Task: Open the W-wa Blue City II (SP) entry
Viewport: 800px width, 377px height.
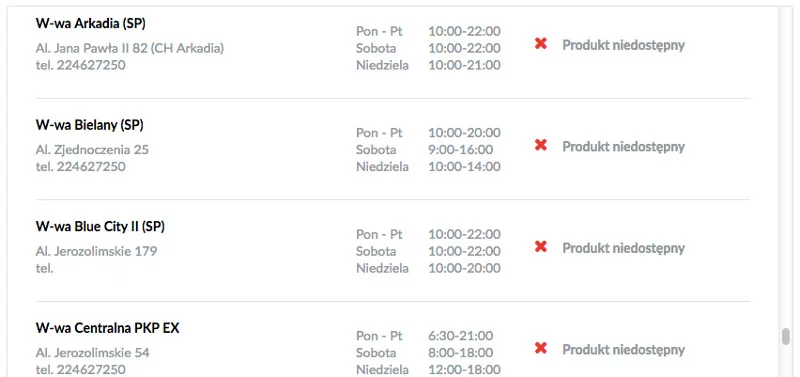Action: point(101,227)
